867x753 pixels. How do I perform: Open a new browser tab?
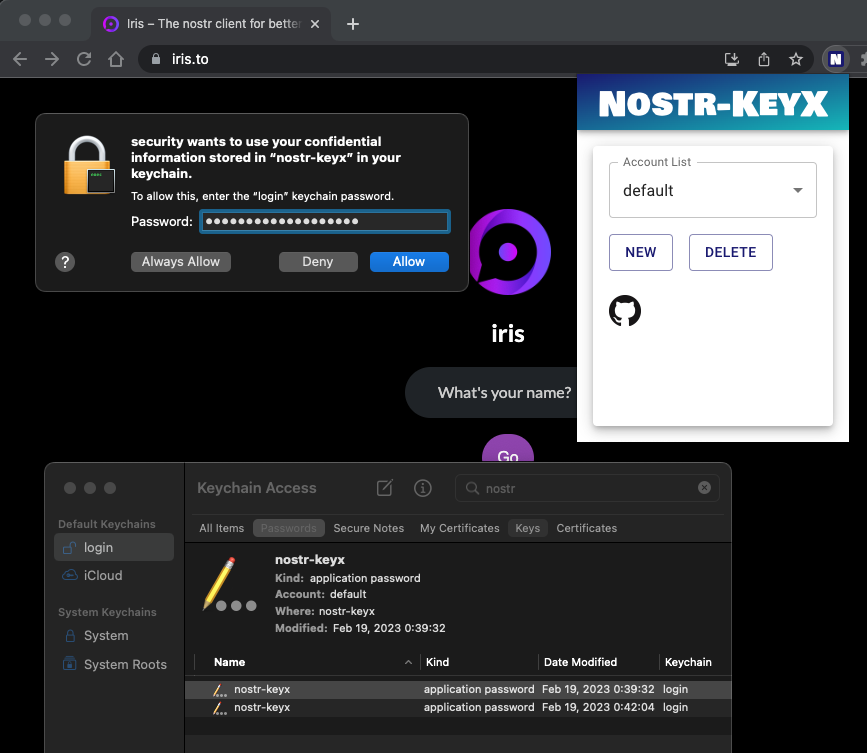click(353, 24)
